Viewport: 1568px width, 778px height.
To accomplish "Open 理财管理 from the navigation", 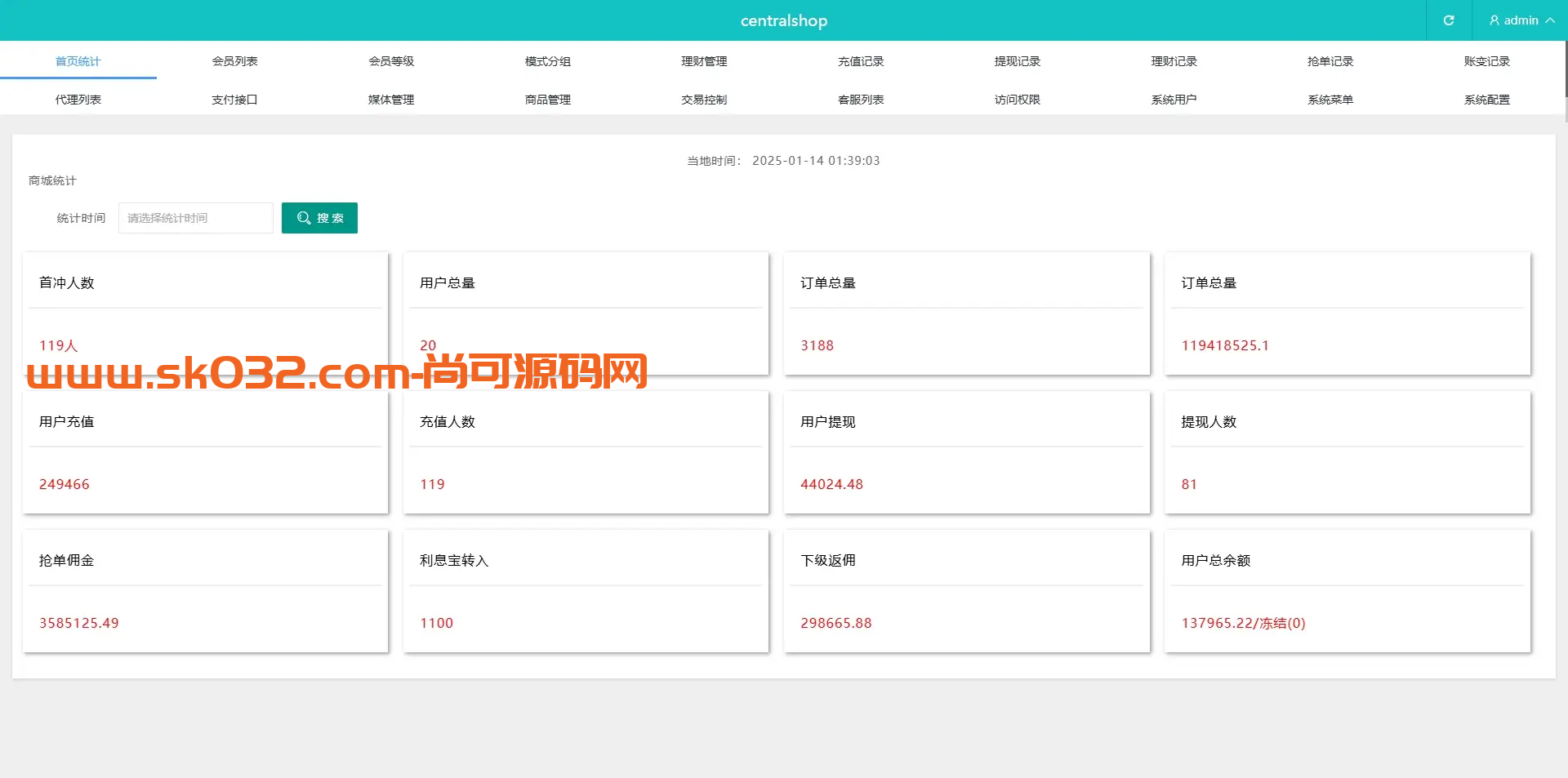I will [x=704, y=60].
